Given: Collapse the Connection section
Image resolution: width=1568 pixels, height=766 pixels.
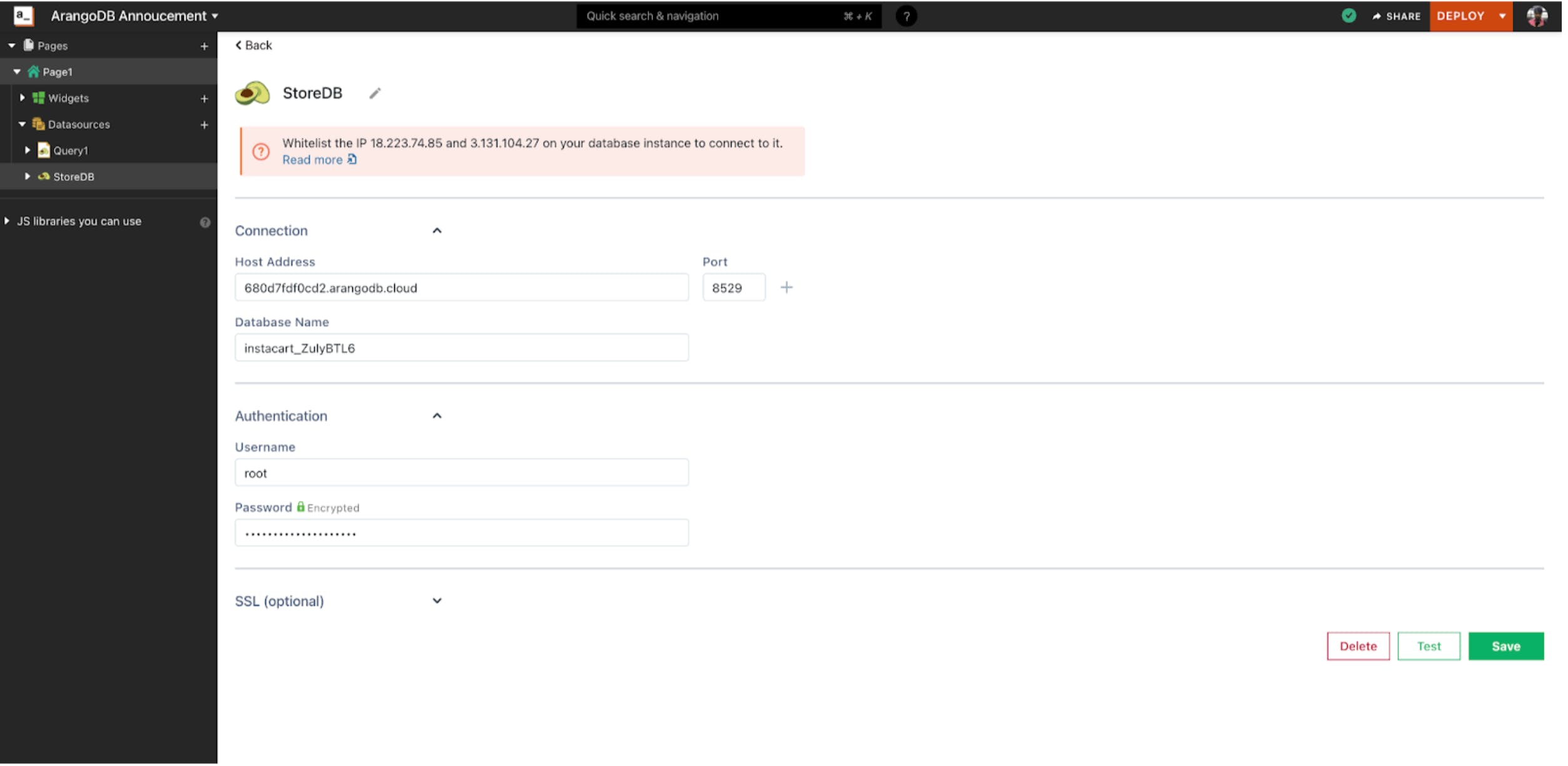Looking at the screenshot, I should 437,231.
